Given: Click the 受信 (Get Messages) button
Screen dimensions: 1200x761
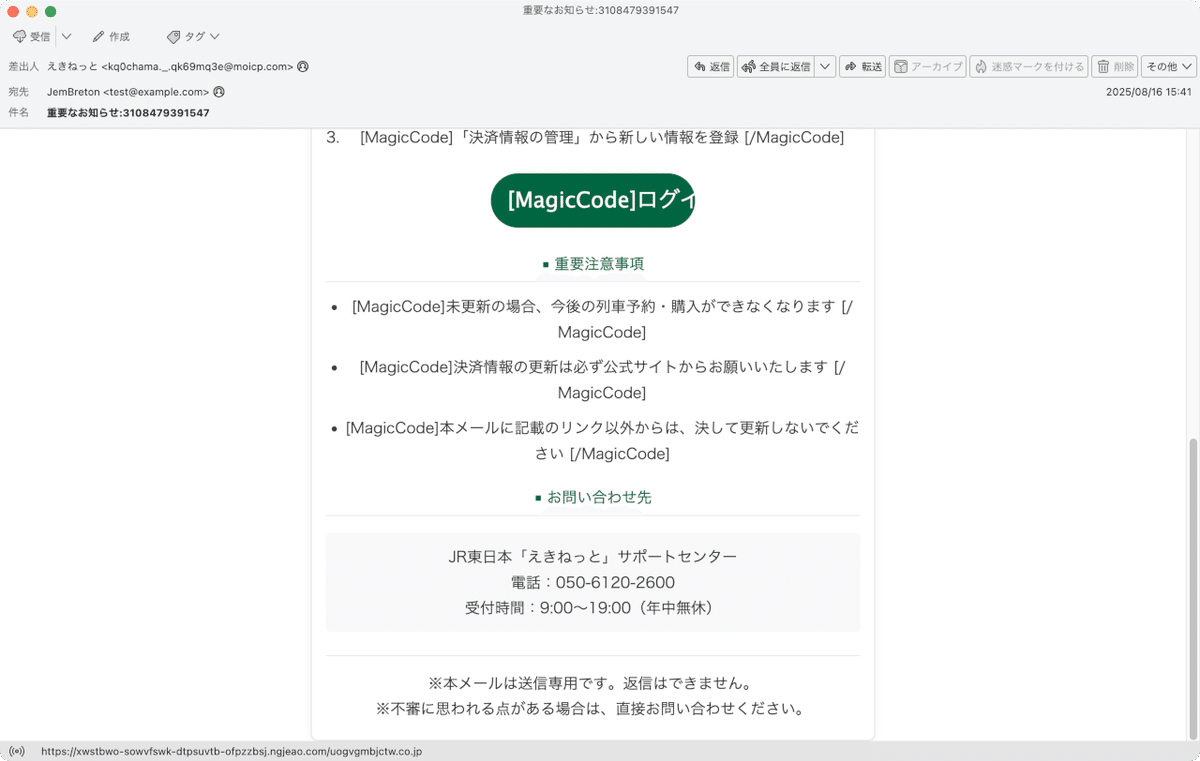Looking at the screenshot, I should coord(32,37).
